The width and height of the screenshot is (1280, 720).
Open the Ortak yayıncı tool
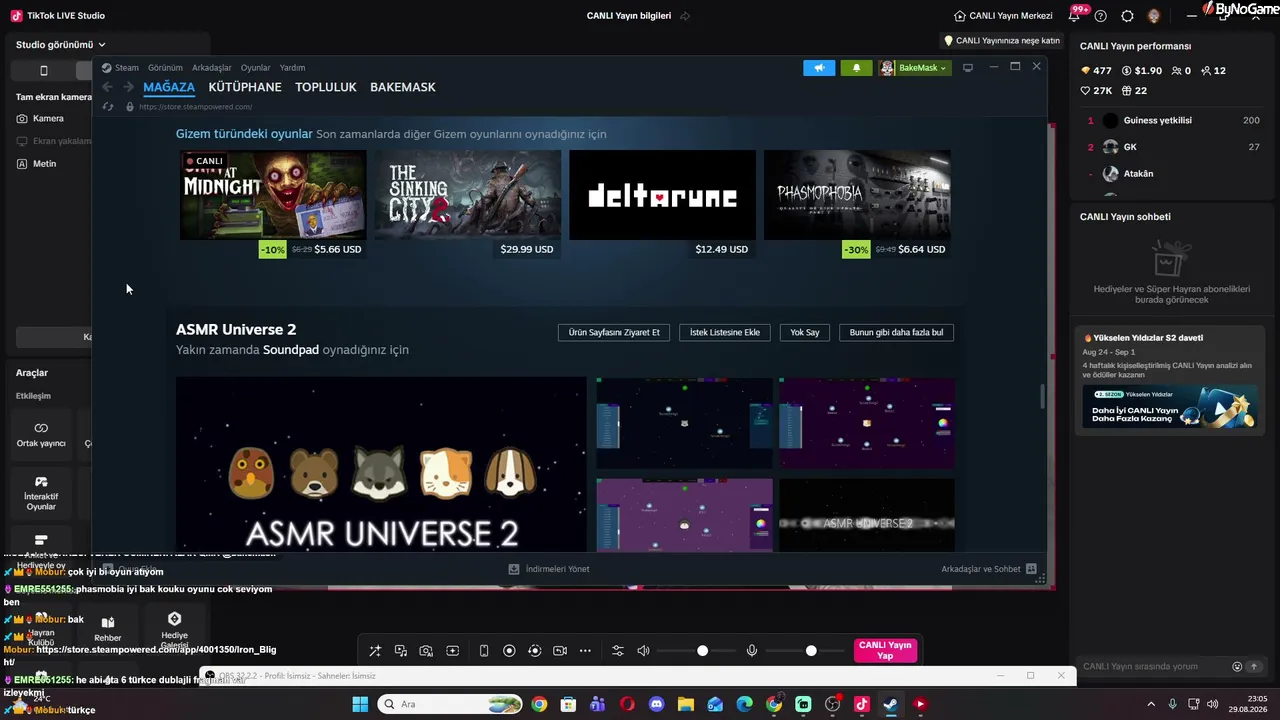coord(41,435)
